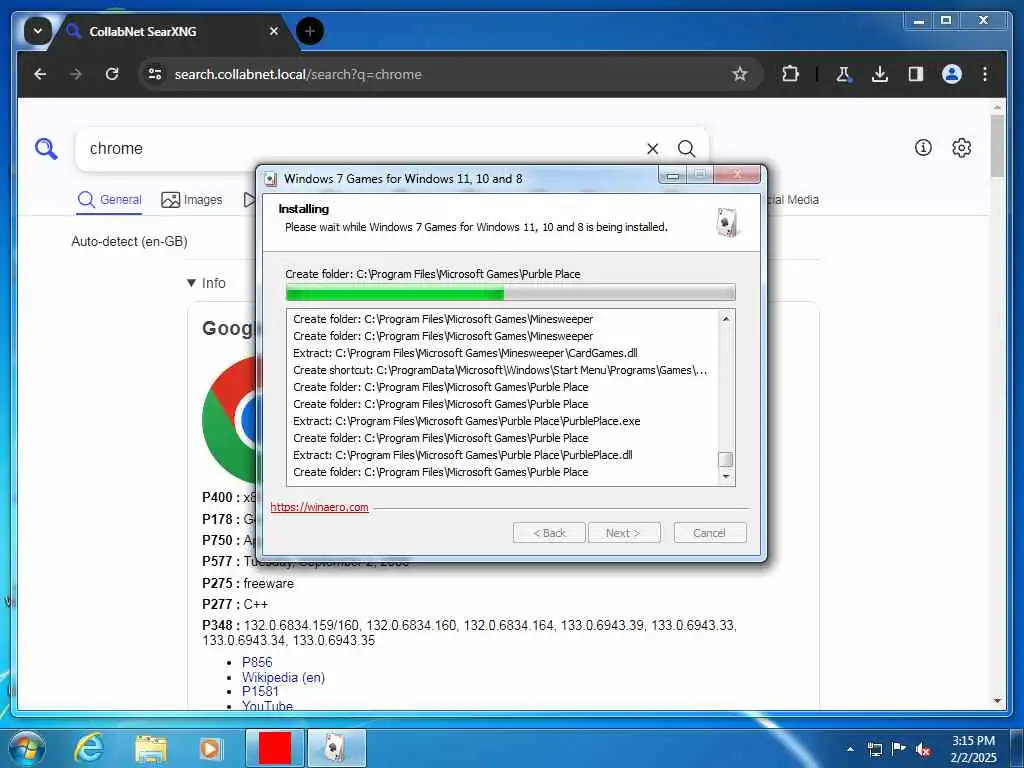
Task: Switch to the General search tab
Action: (x=109, y=200)
